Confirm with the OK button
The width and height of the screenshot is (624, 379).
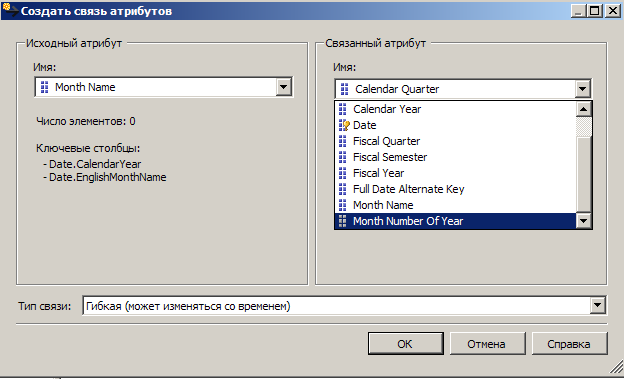coord(406,344)
